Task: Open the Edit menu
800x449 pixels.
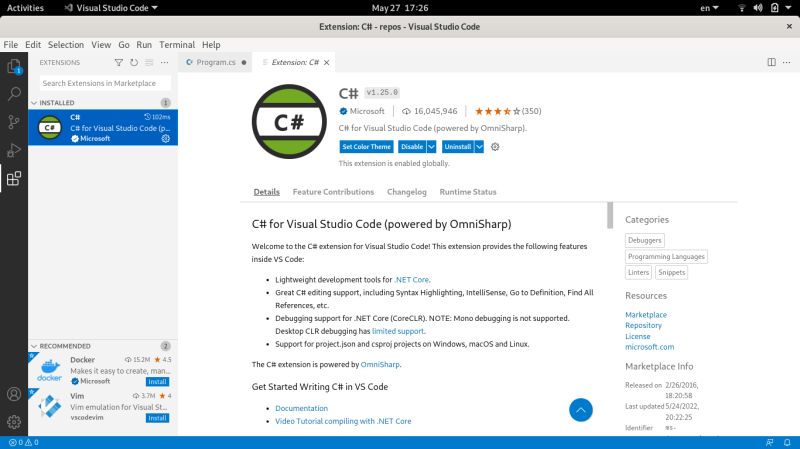Action: tap(33, 45)
